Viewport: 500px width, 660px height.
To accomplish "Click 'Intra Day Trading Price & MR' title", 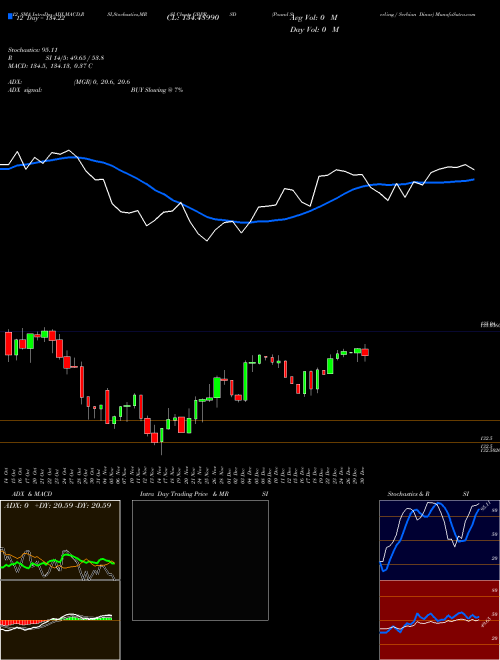I will pyautogui.click(x=184, y=494).
